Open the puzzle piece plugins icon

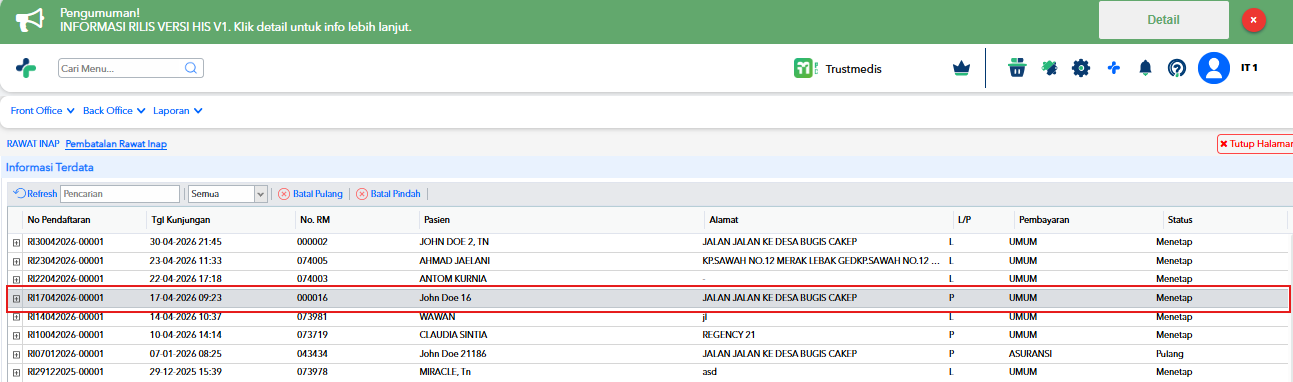(1049, 68)
